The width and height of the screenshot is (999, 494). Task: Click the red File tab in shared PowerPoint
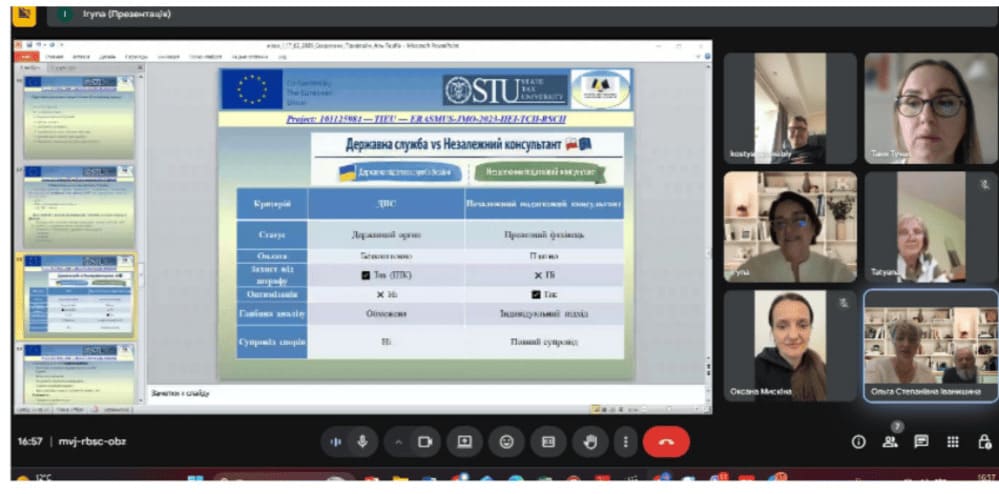click(26, 57)
